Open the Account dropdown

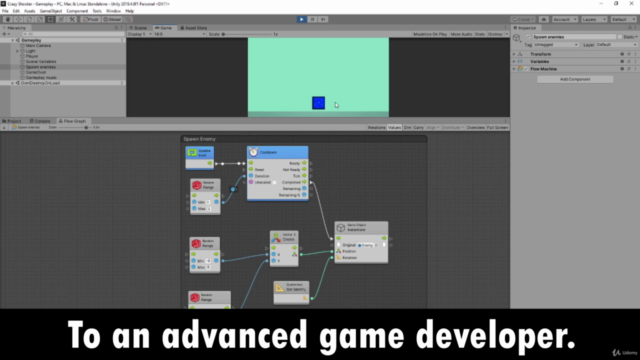pyautogui.click(x=565, y=19)
